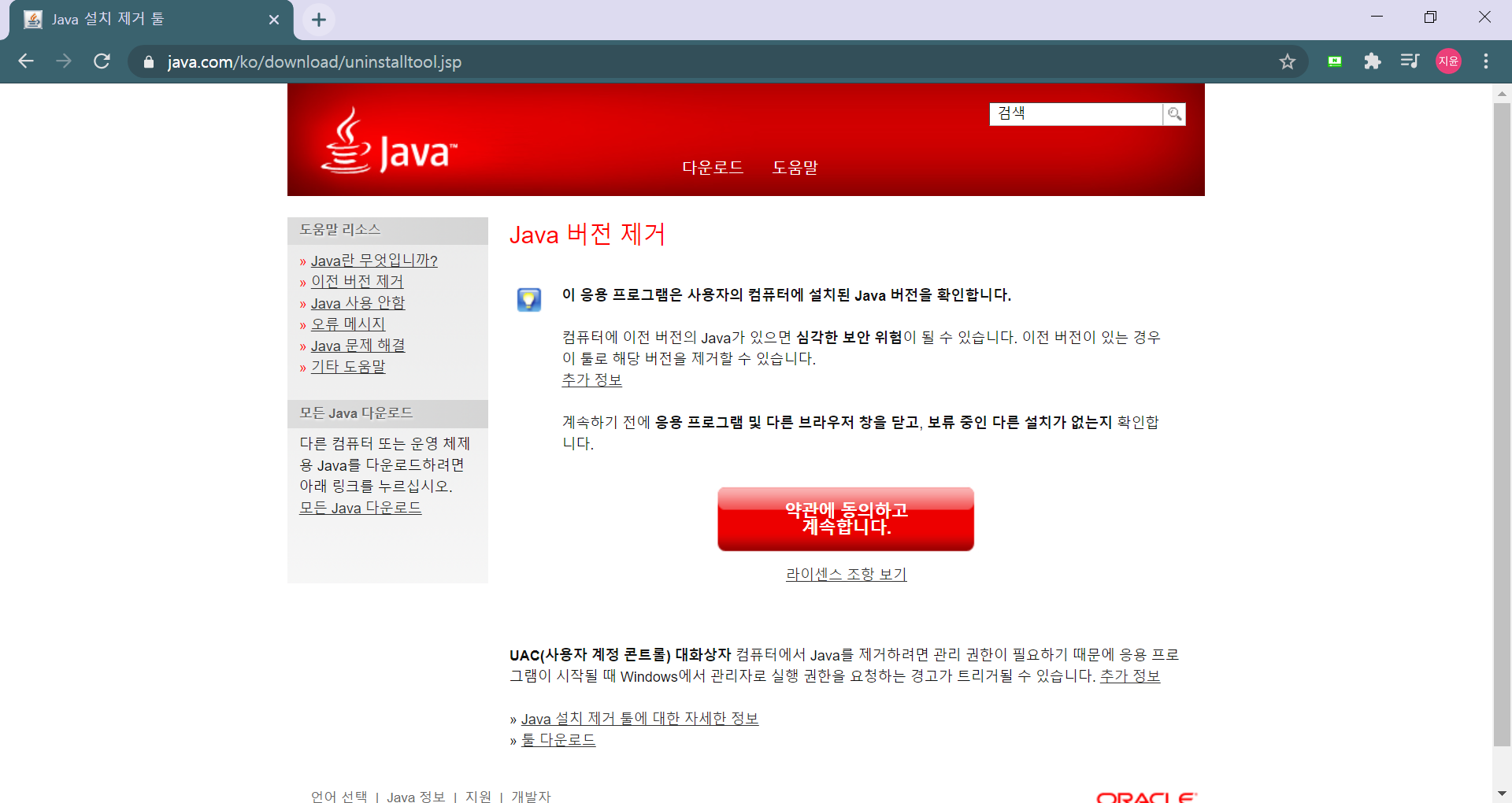Bookmark this page with star icon

tap(1288, 61)
